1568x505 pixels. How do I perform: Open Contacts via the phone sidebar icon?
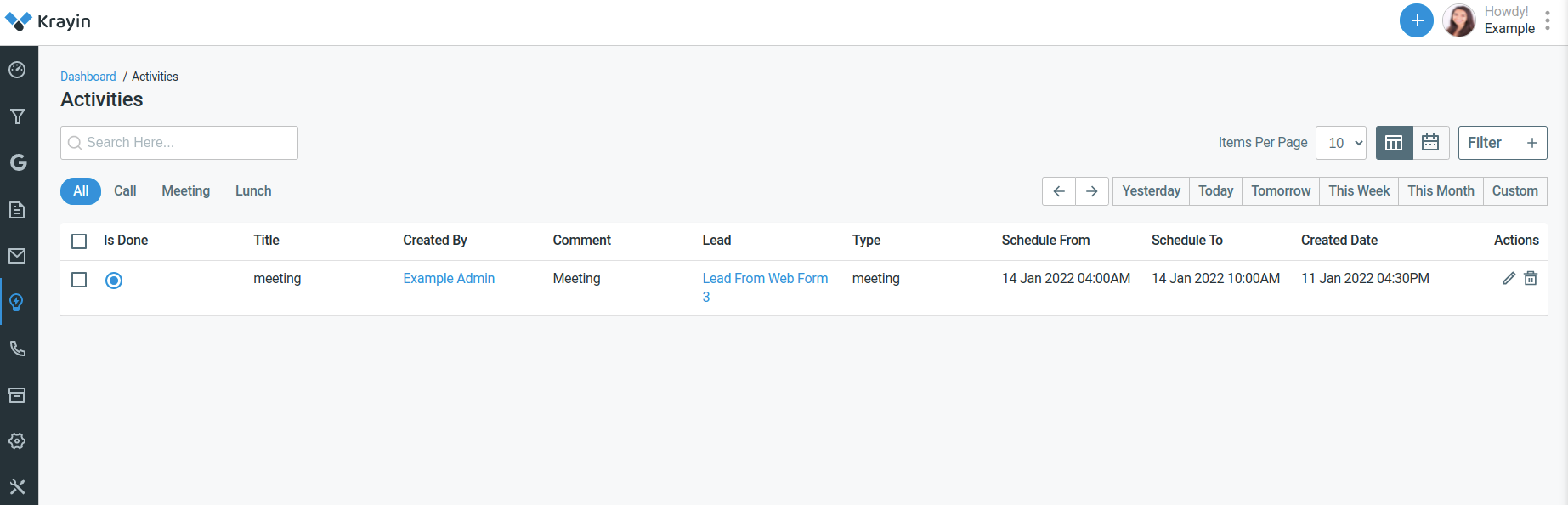point(19,349)
